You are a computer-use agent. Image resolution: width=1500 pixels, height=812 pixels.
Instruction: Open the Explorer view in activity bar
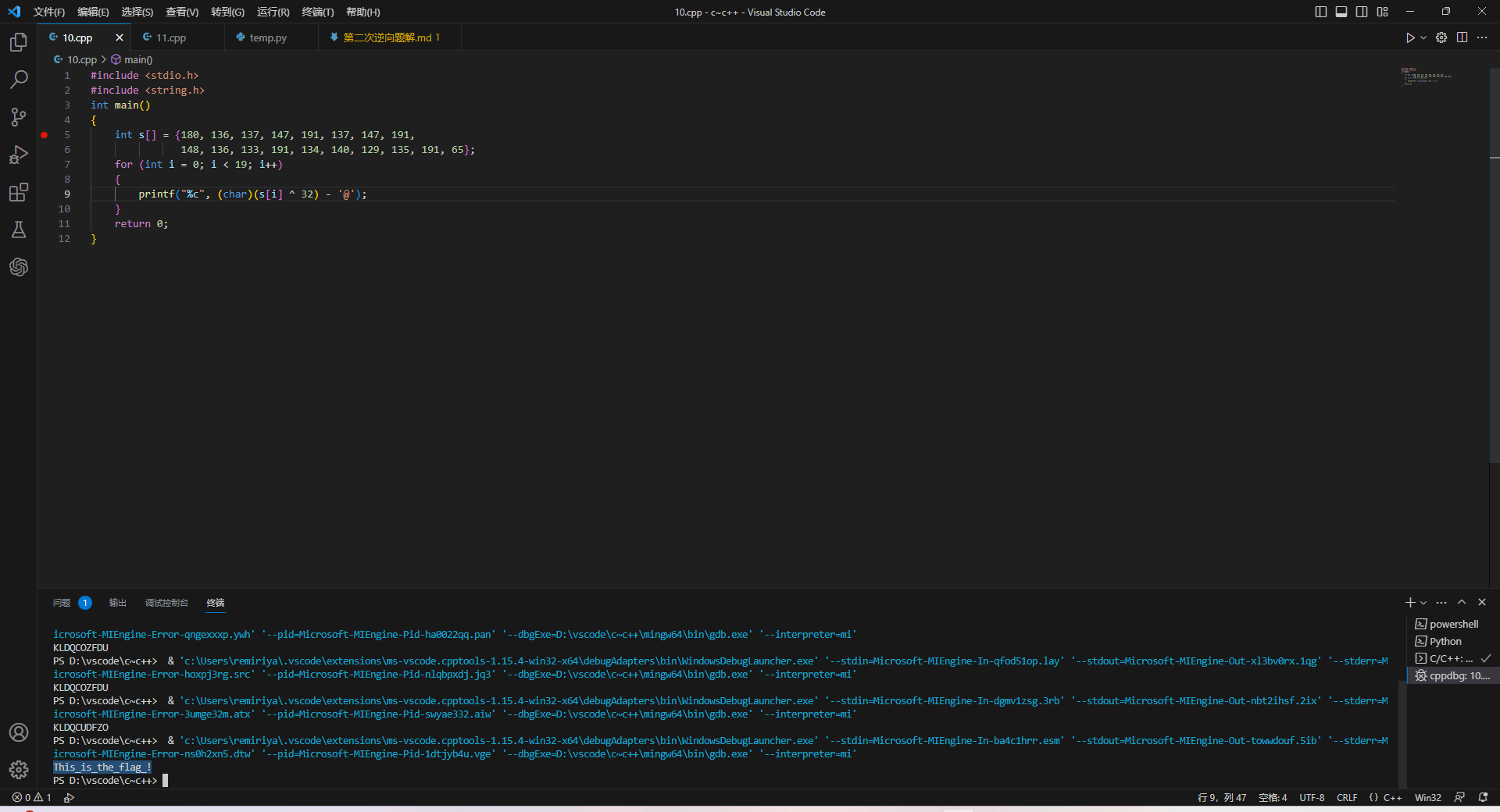point(19,42)
